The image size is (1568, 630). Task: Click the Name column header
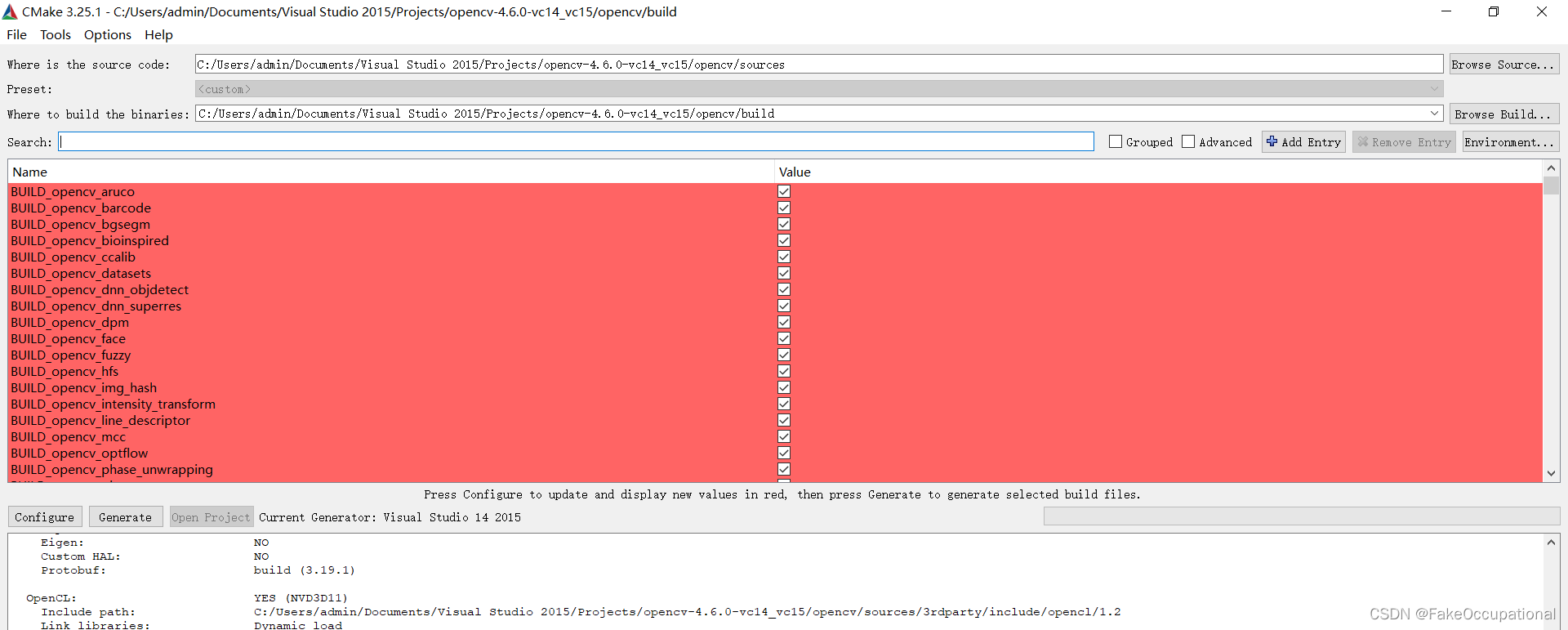pyautogui.click(x=391, y=172)
